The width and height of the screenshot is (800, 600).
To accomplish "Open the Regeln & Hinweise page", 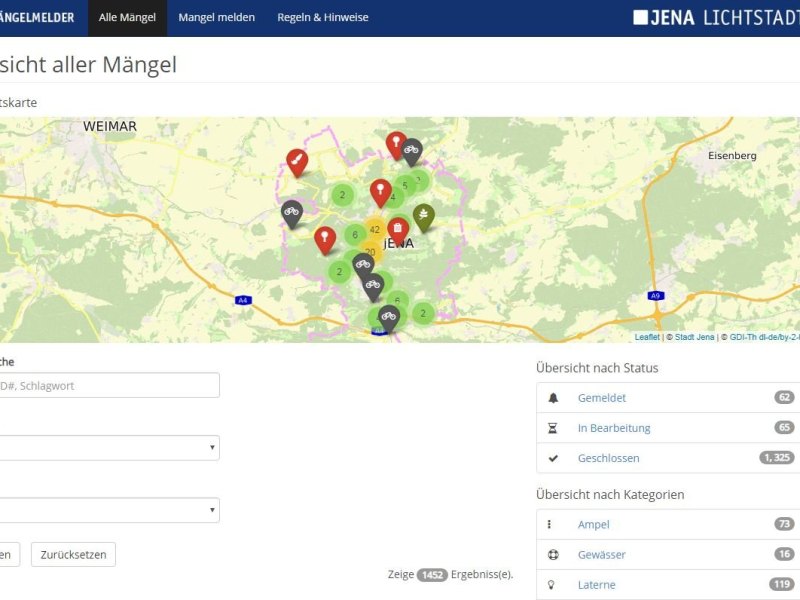I will pyautogui.click(x=323, y=18).
